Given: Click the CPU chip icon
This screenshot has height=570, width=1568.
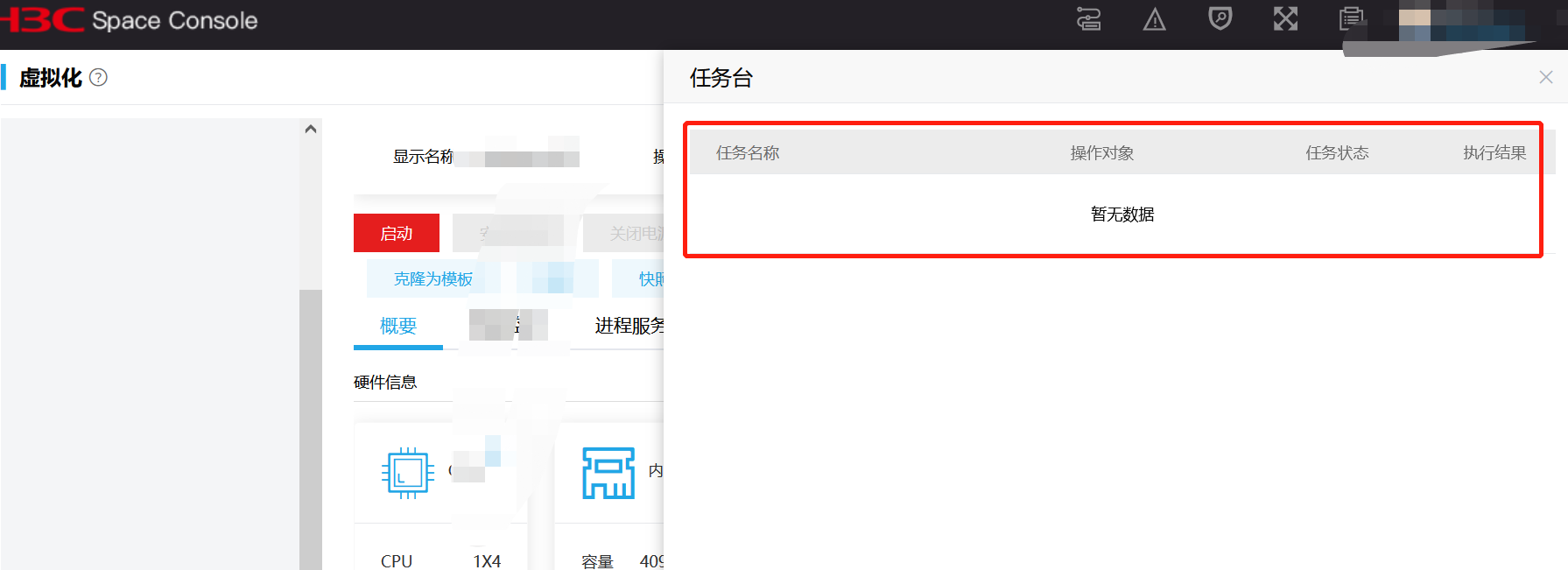Looking at the screenshot, I should pyautogui.click(x=408, y=473).
